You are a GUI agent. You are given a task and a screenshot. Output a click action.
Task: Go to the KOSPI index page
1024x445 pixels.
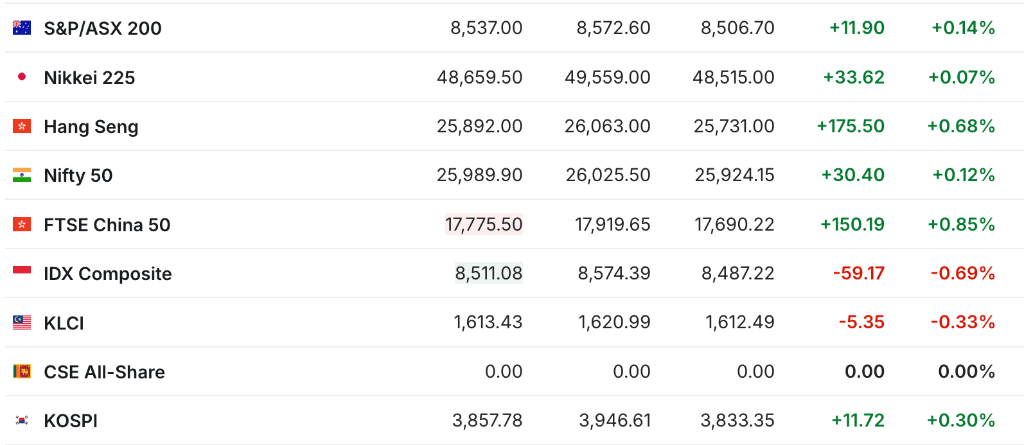point(71,420)
